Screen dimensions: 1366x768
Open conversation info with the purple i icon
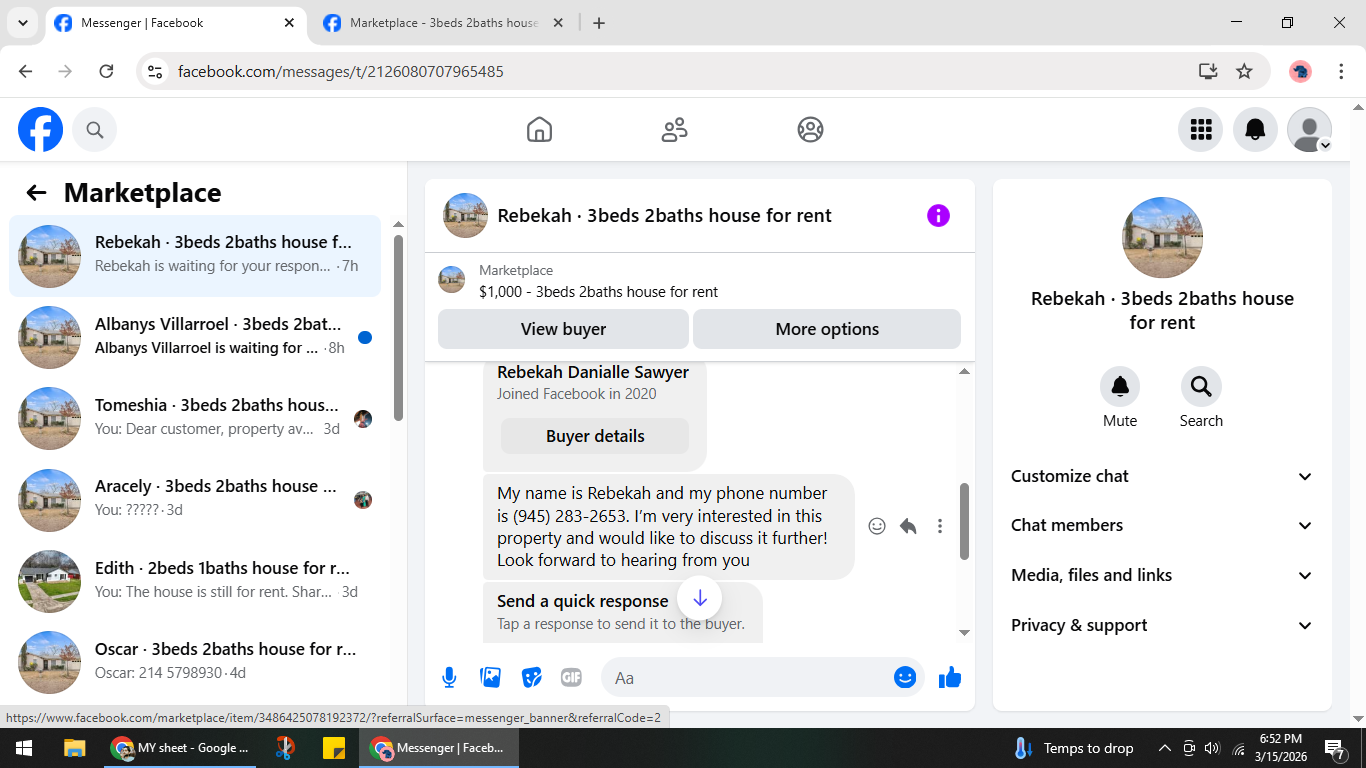pyautogui.click(x=938, y=215)
